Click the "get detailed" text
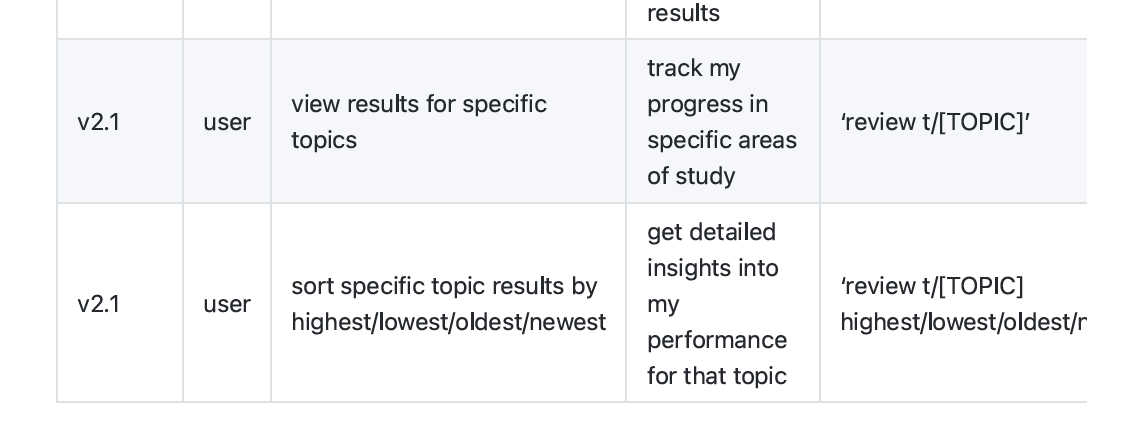Image resolution: width=1123 pixels, height=422 pixels. tap(711, 232)
